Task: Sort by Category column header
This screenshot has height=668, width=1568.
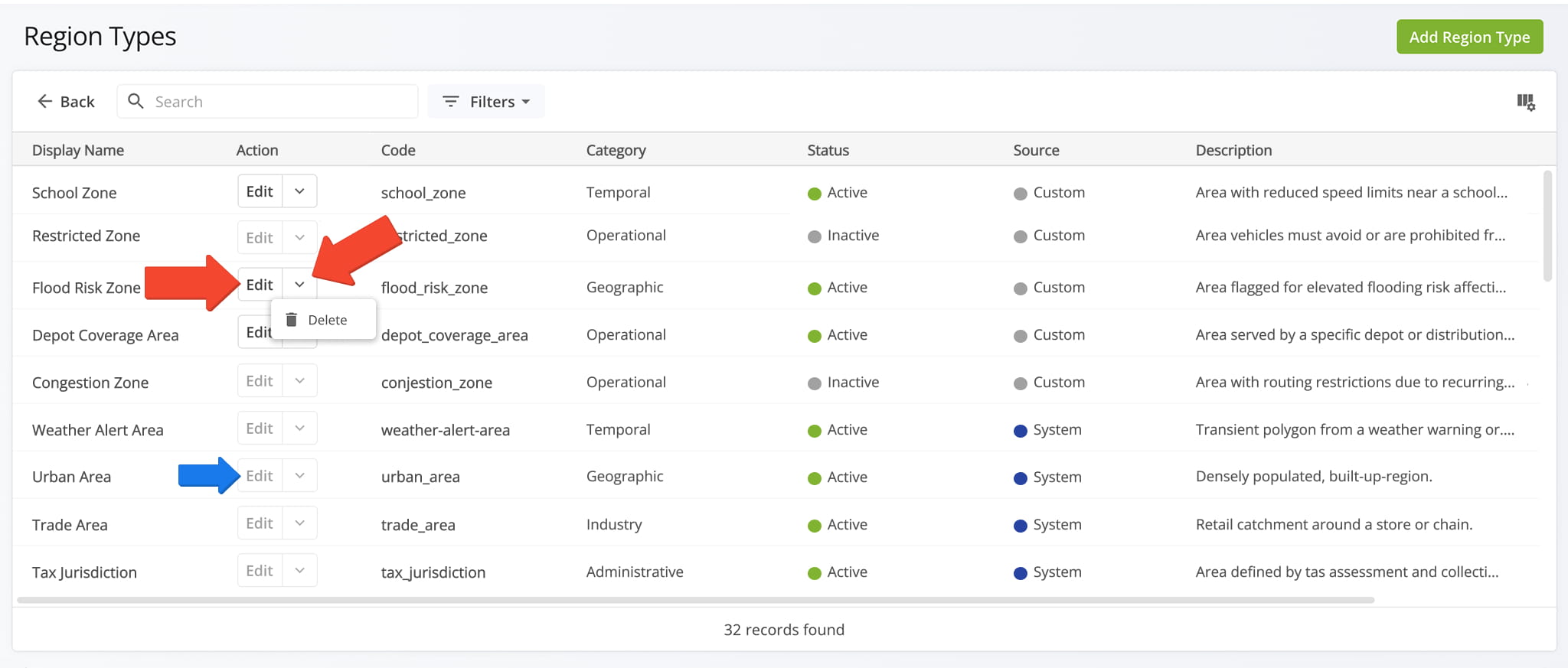Action: coord(616,150)
